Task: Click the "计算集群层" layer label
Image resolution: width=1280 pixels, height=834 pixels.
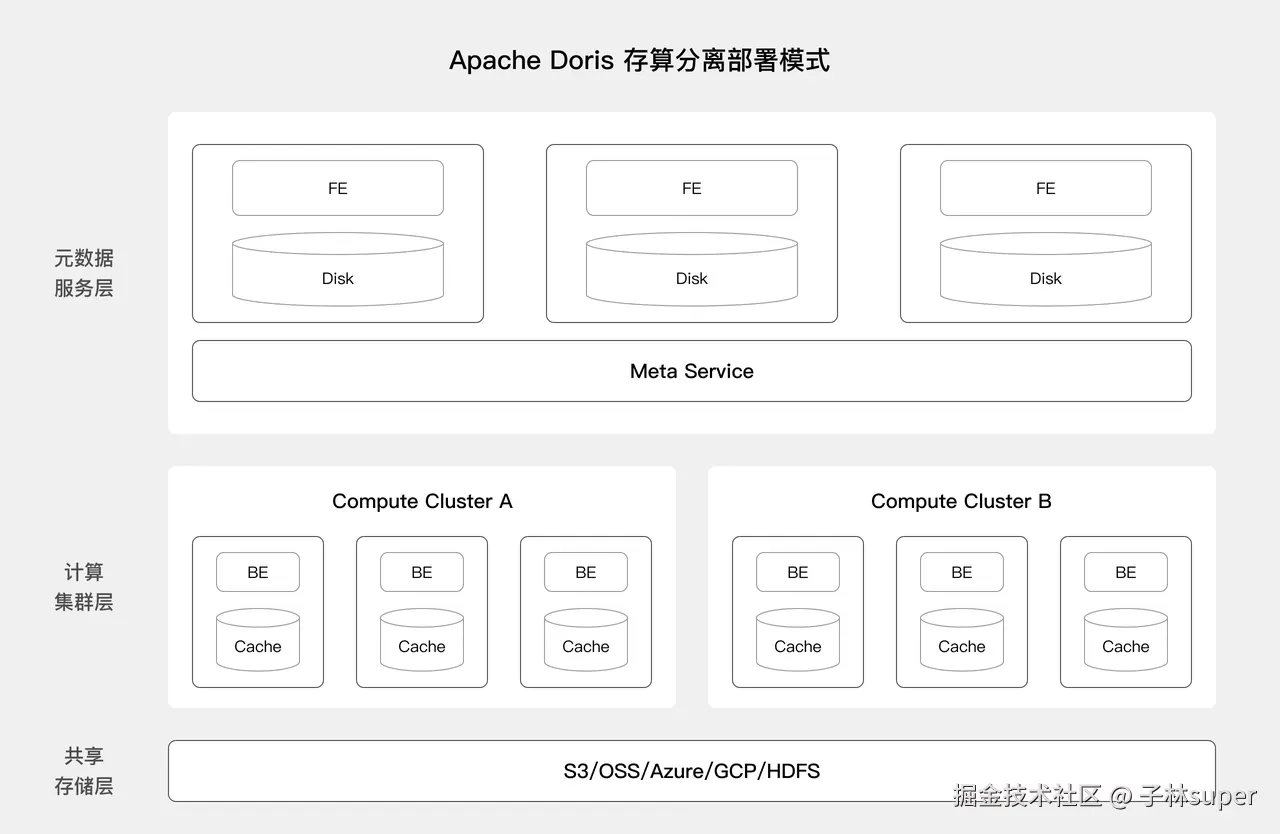Action: [84, 587]
